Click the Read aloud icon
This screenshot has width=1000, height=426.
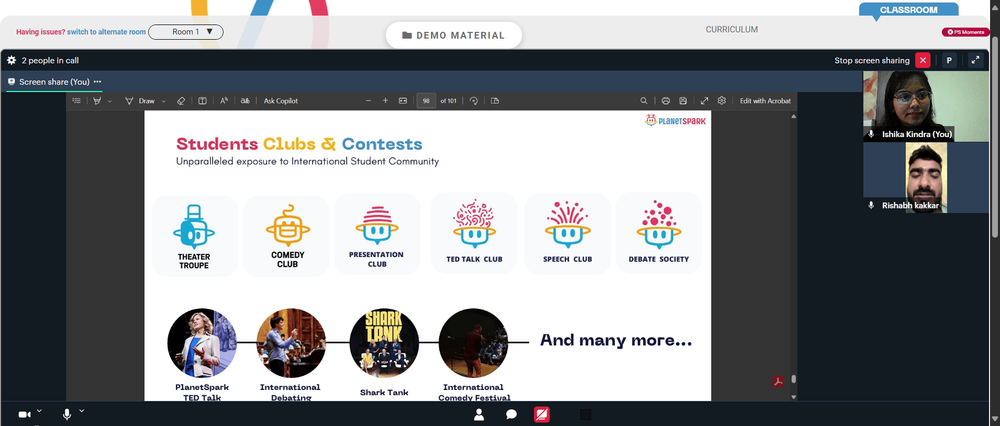[224, 101]
